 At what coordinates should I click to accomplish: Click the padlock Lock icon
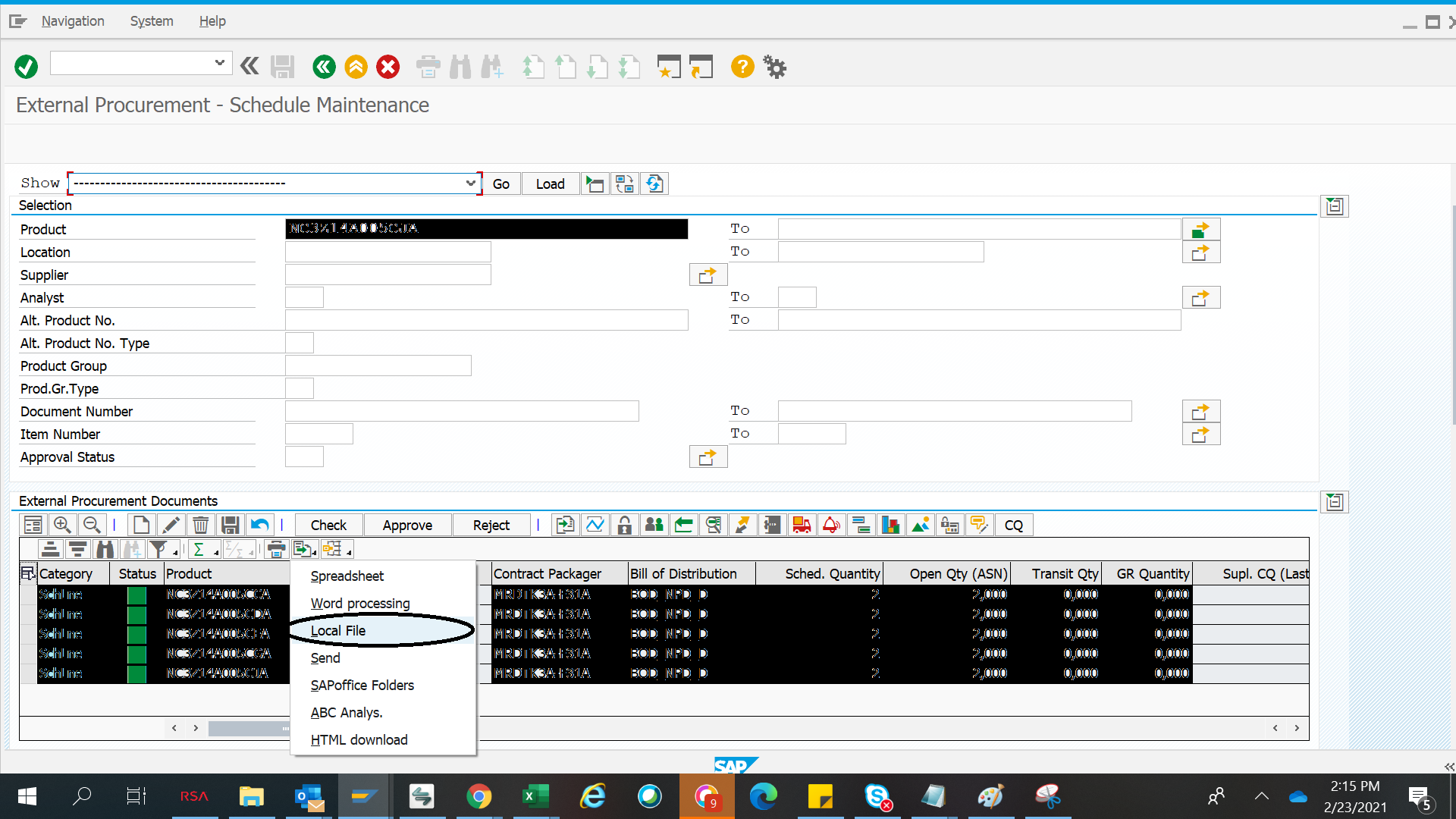click(x=624, y=525)
